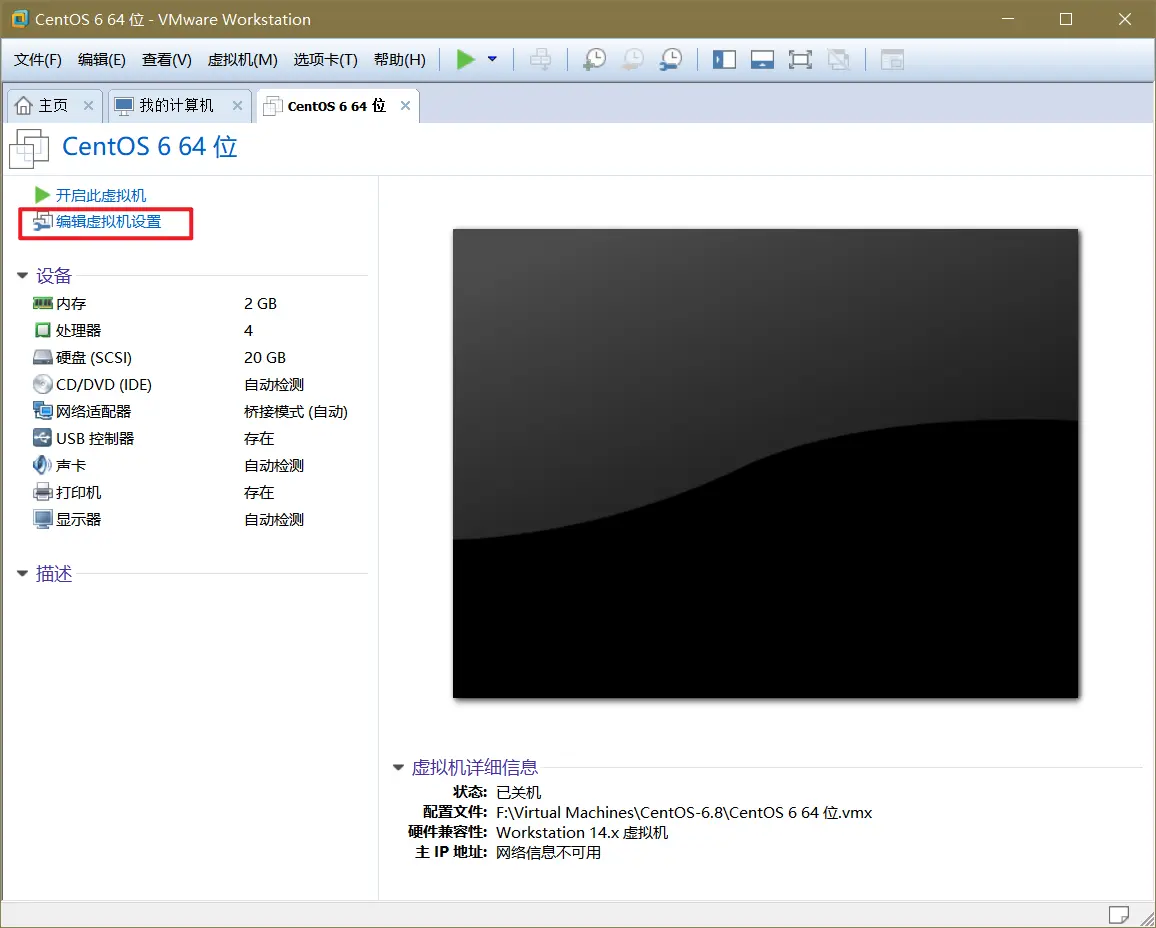1156x928 pixels.
Task: Click the 已关机 status value
Action: (519, 792)
